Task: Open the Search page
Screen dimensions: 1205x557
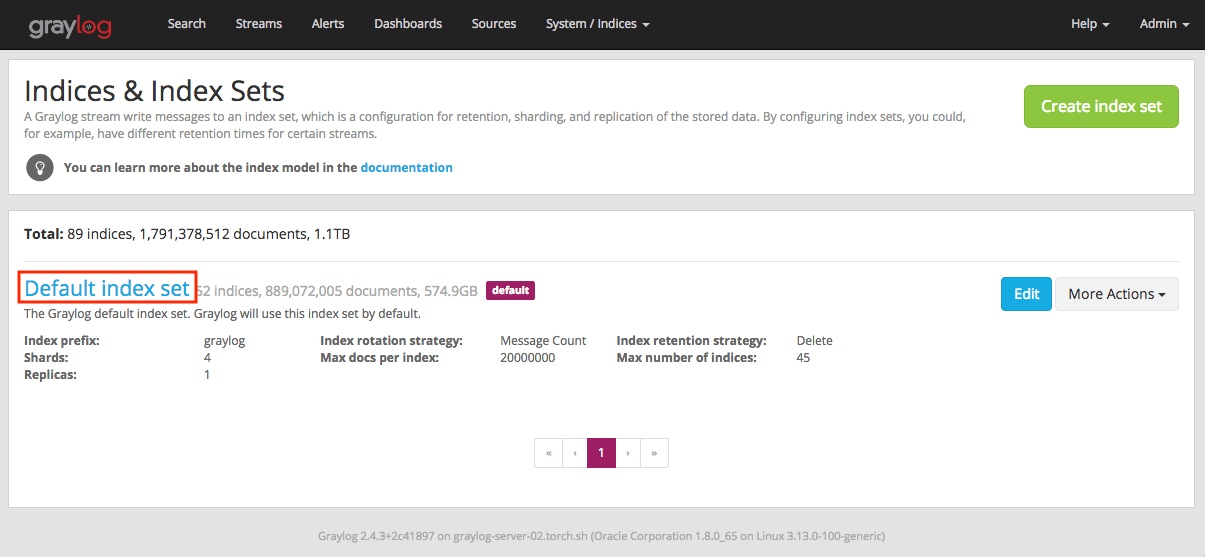Action: pos(186,24)
